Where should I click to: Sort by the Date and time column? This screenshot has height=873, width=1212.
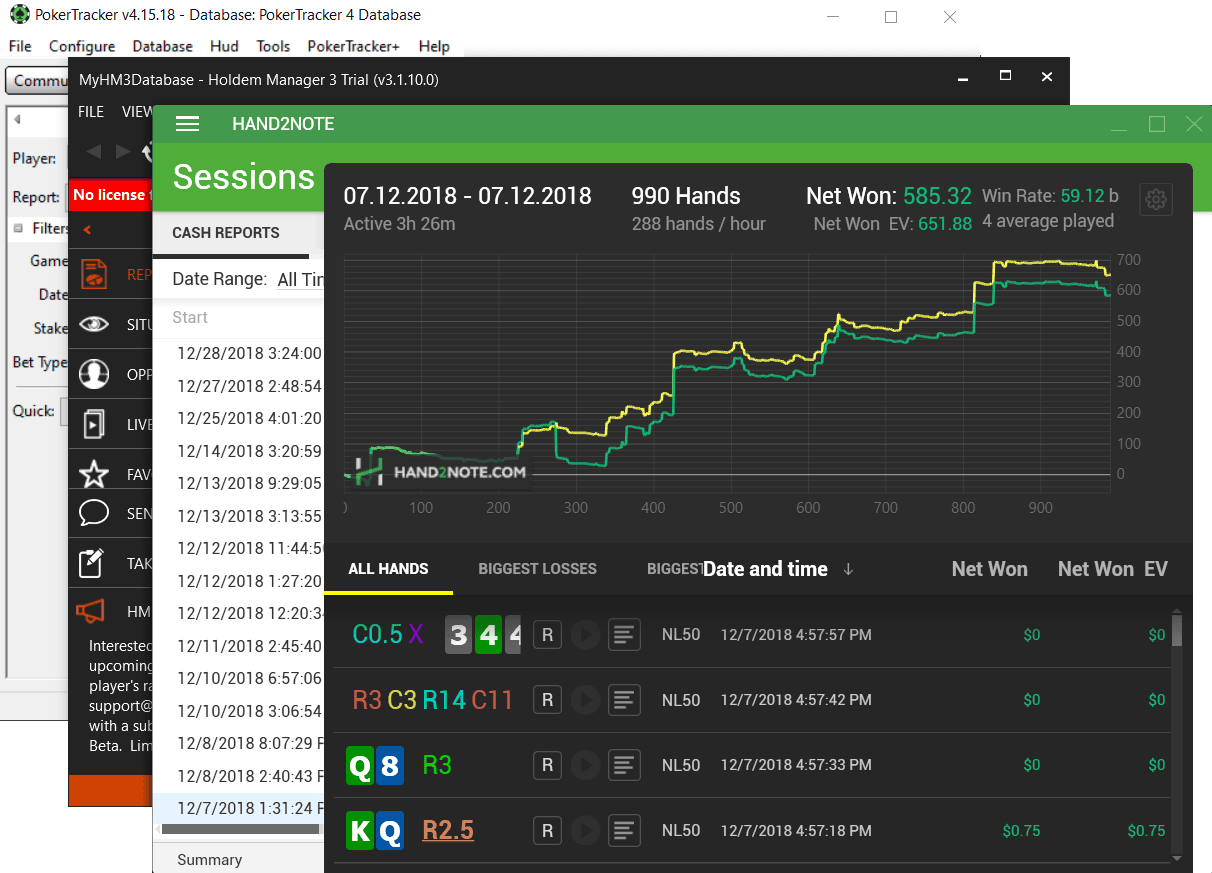point(765,569)
